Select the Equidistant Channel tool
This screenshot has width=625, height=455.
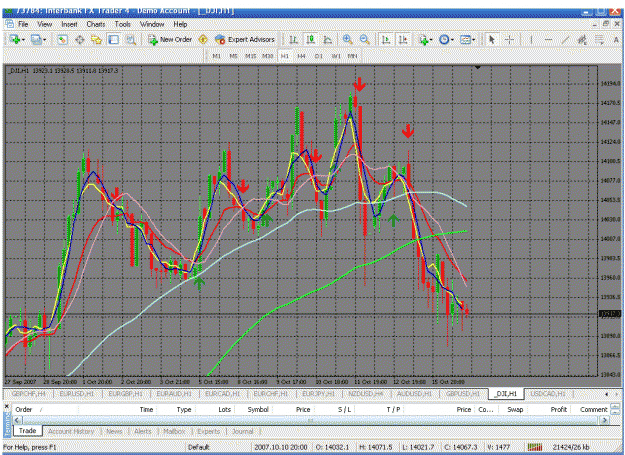(x=582, y=40)
